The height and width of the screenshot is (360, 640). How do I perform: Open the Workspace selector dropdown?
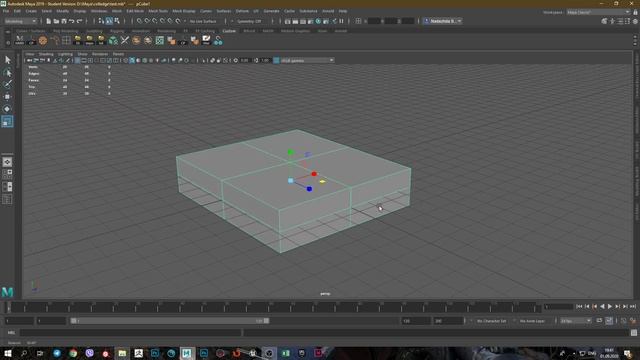(598, 12)
